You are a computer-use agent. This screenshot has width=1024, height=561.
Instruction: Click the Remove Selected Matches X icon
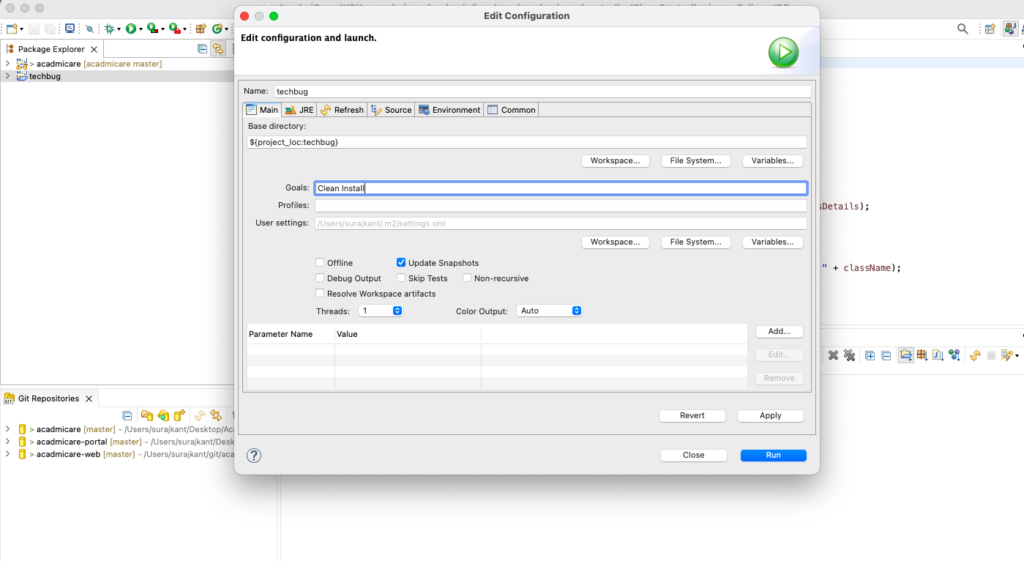833,355
